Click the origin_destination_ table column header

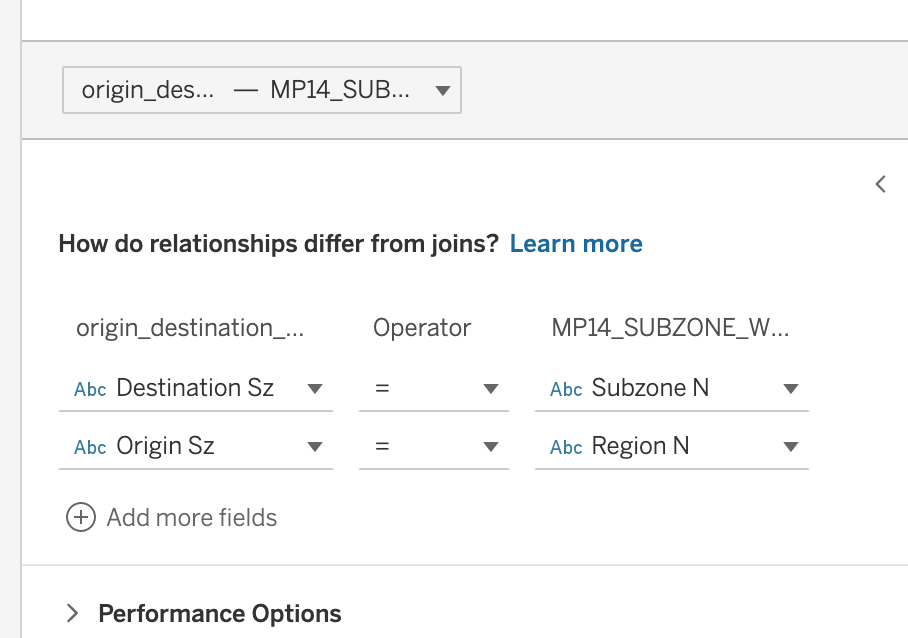[190, 328]
